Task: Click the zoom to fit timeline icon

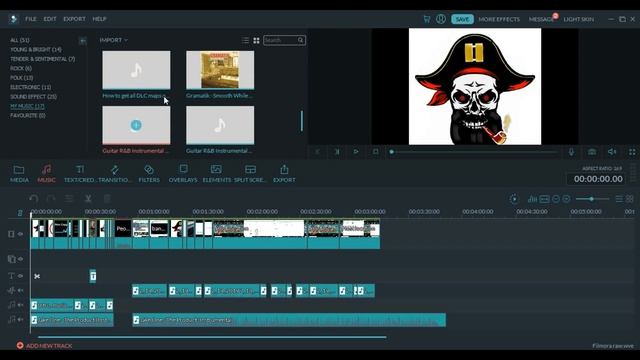Action: [x=544, y=199]
